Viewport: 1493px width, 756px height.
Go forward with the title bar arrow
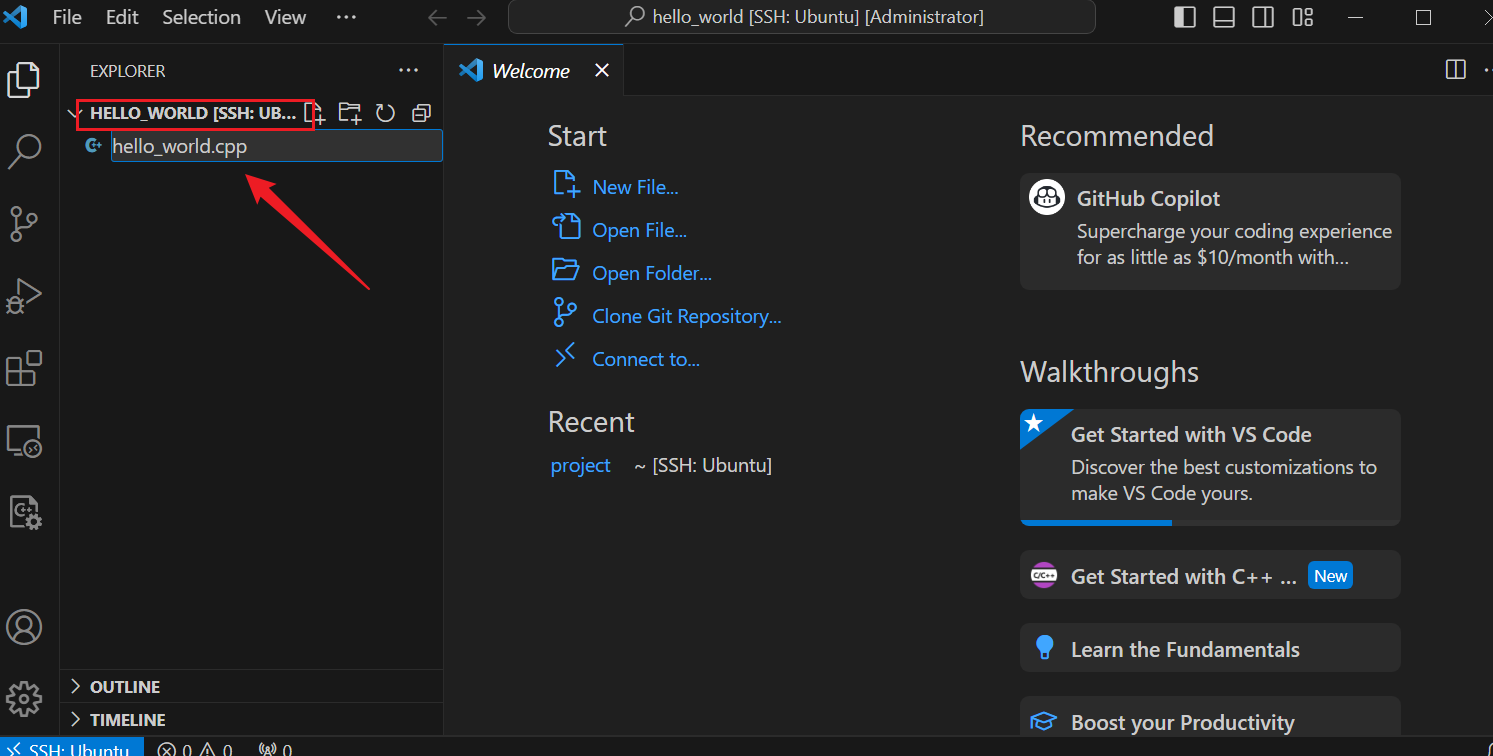point(476,17)
